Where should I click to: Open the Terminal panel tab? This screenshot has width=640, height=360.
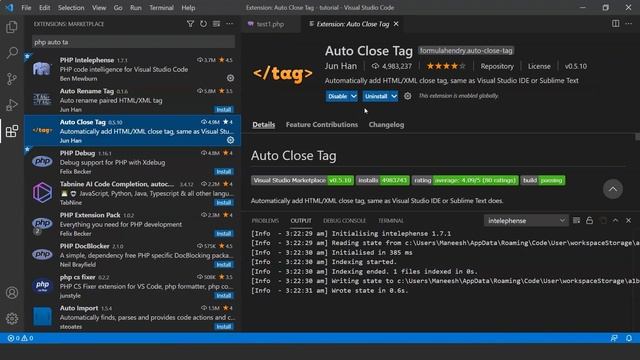tap(391, 220)
